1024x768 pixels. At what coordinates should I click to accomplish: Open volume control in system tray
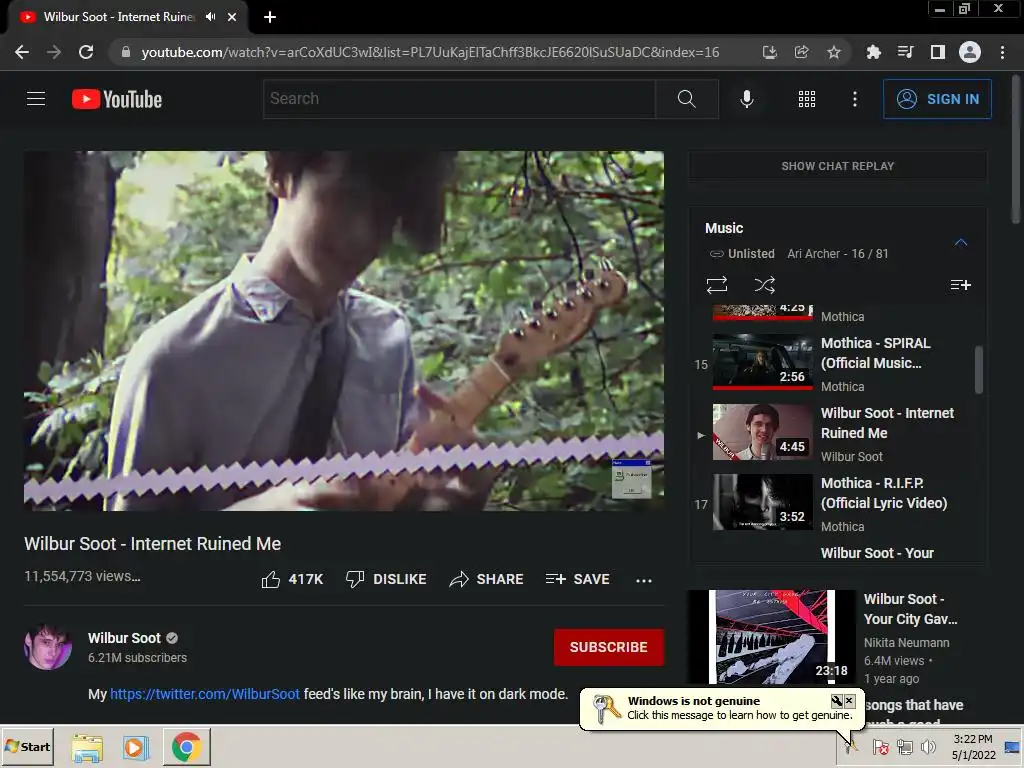pos(928,746)
